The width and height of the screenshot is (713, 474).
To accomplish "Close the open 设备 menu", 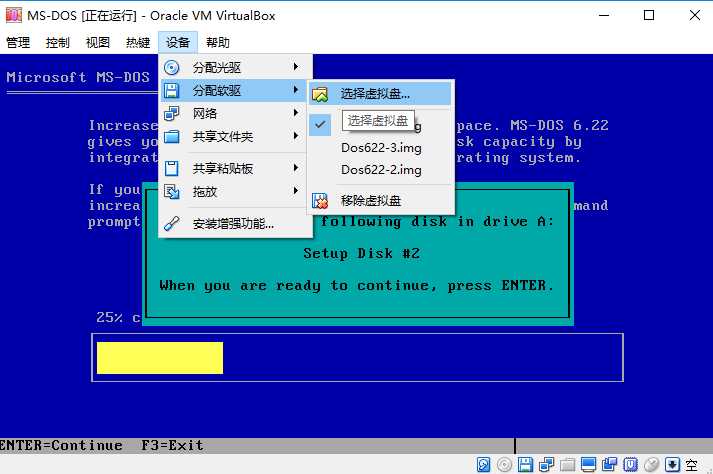I will (x=178, y=43).
